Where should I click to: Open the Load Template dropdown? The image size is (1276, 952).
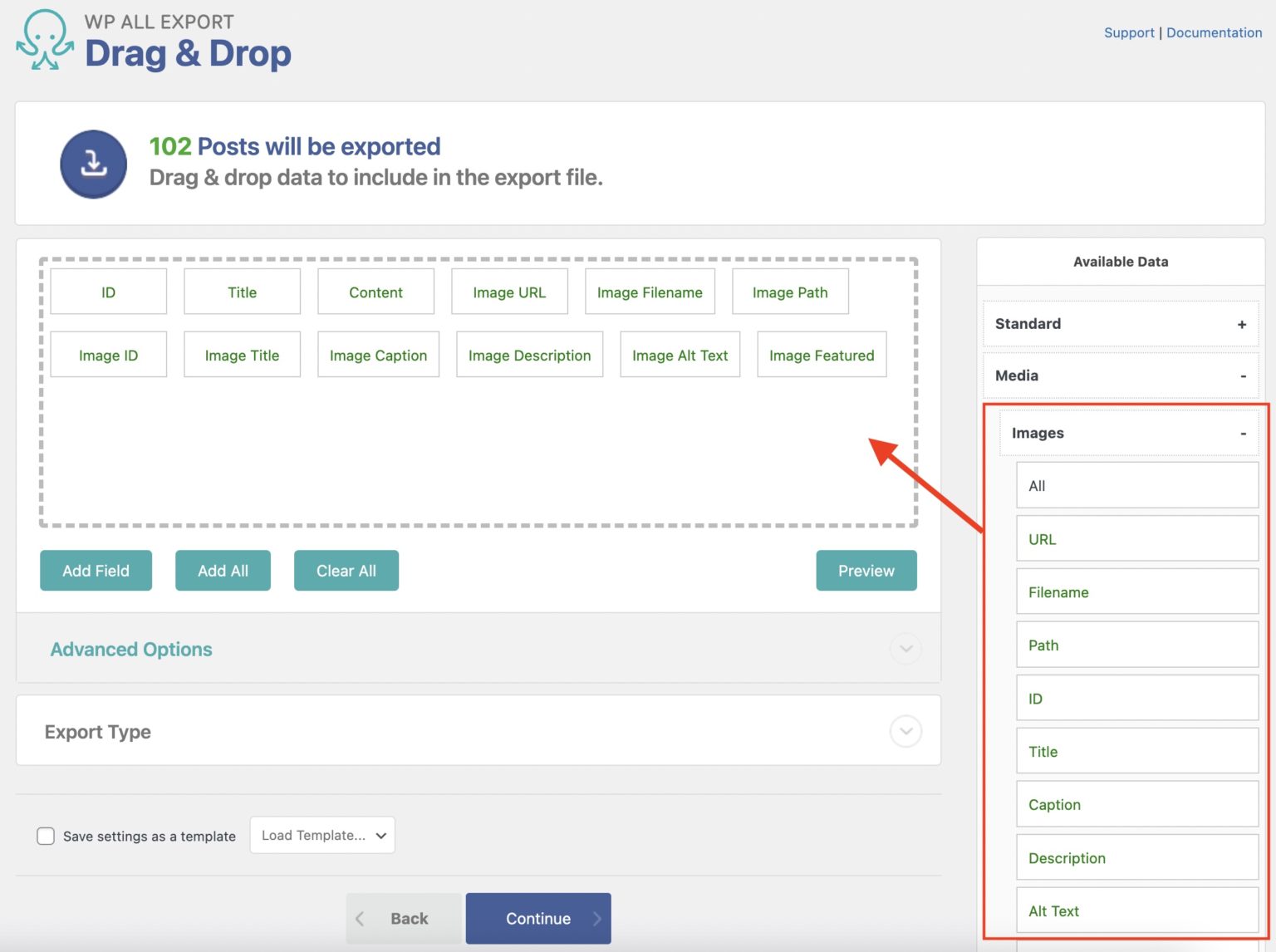tap(322, 835)
